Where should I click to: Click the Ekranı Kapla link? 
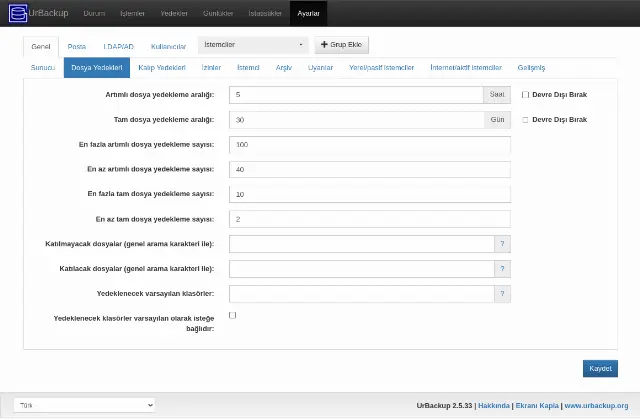(537, 406)
